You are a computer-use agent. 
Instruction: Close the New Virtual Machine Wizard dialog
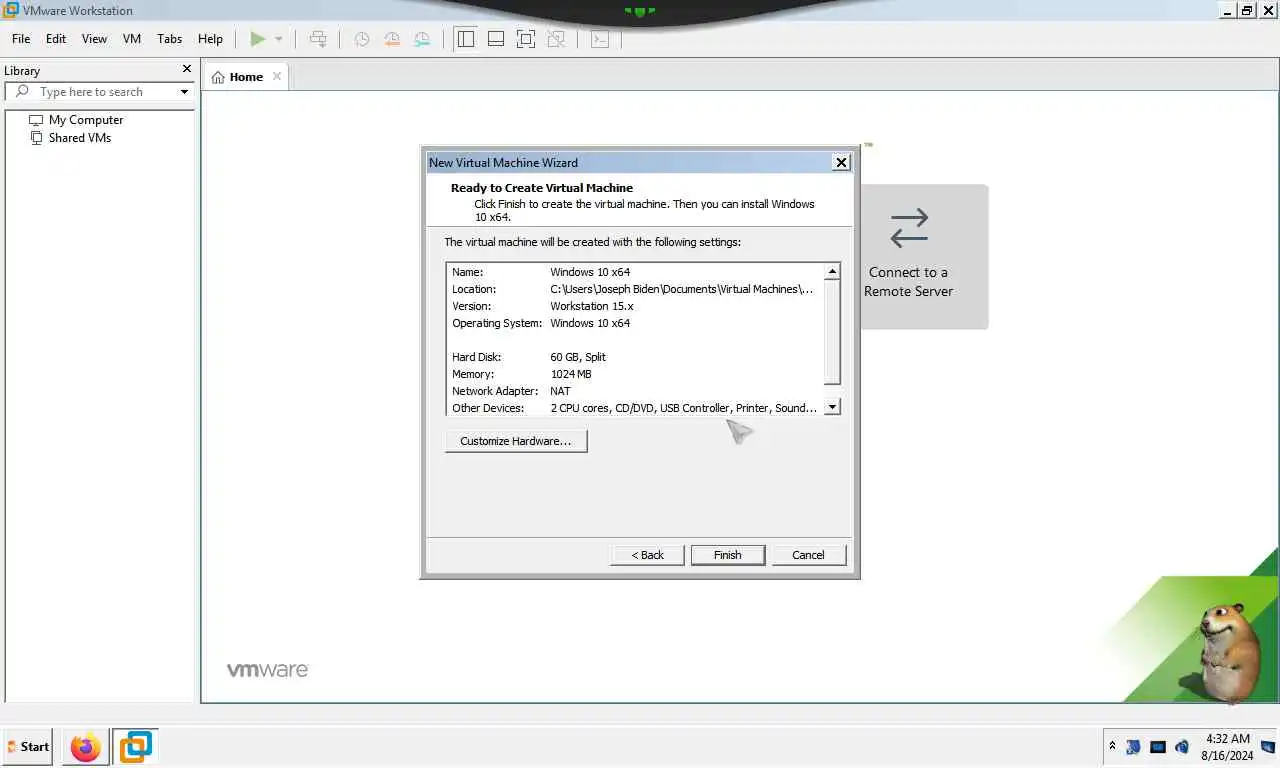(841, 162)
